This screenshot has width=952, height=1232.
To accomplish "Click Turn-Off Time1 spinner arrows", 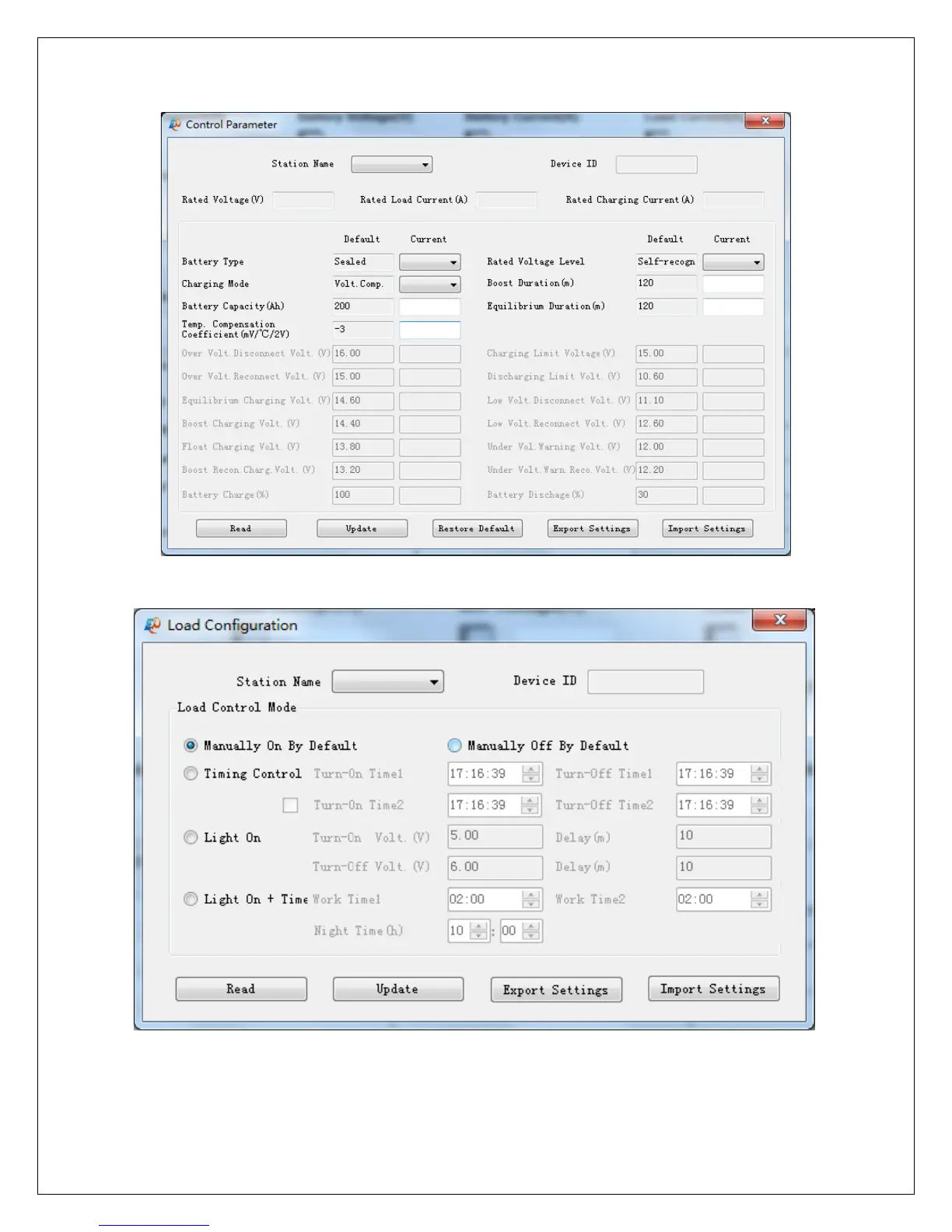I will click(x=760, y=774).
